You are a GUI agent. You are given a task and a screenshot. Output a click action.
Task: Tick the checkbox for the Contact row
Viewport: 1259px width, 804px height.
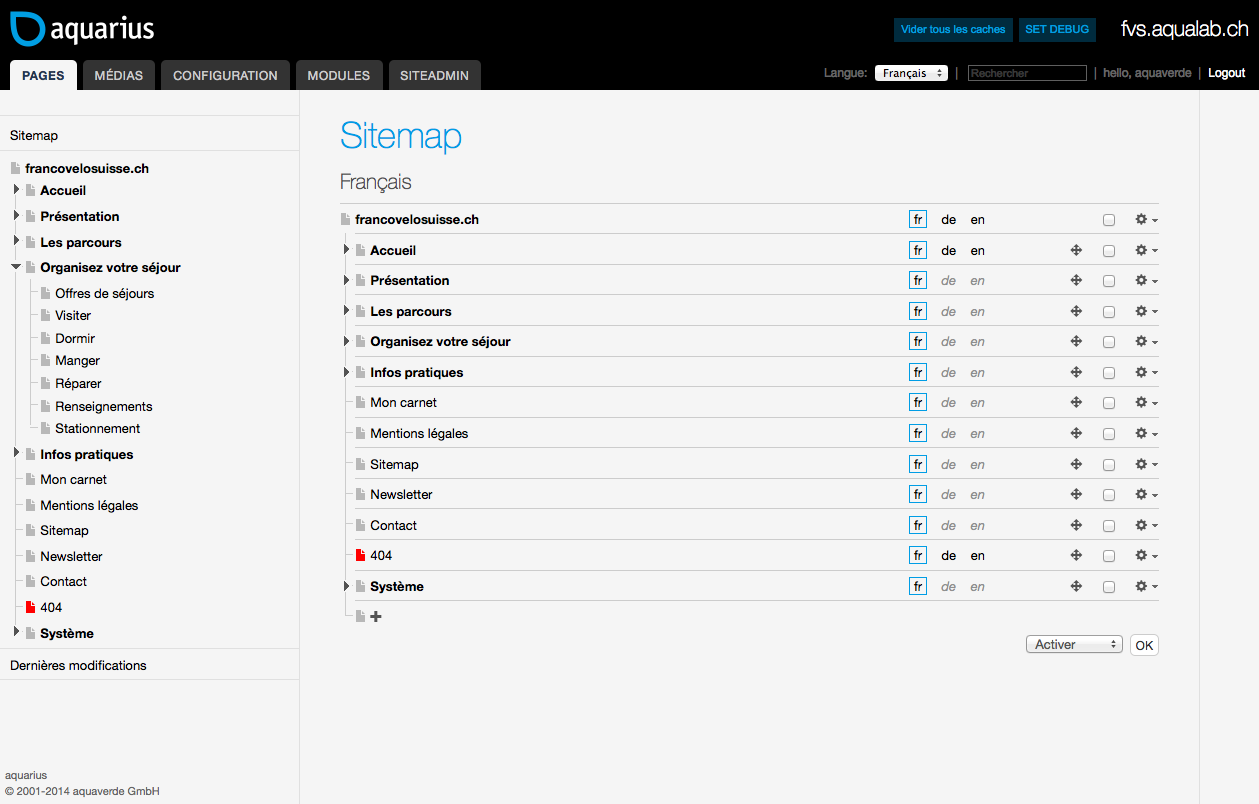(1109, 526)
